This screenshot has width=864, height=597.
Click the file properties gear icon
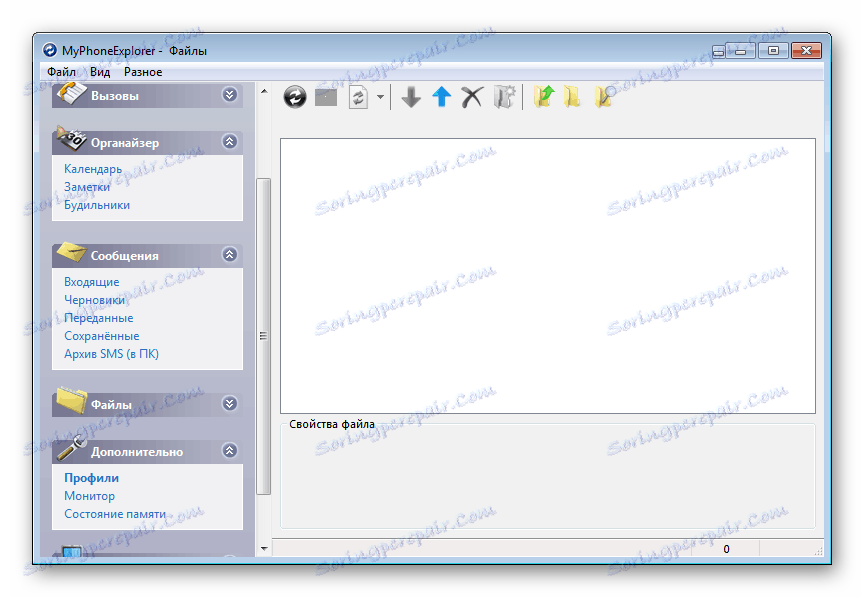click(504, 96)
